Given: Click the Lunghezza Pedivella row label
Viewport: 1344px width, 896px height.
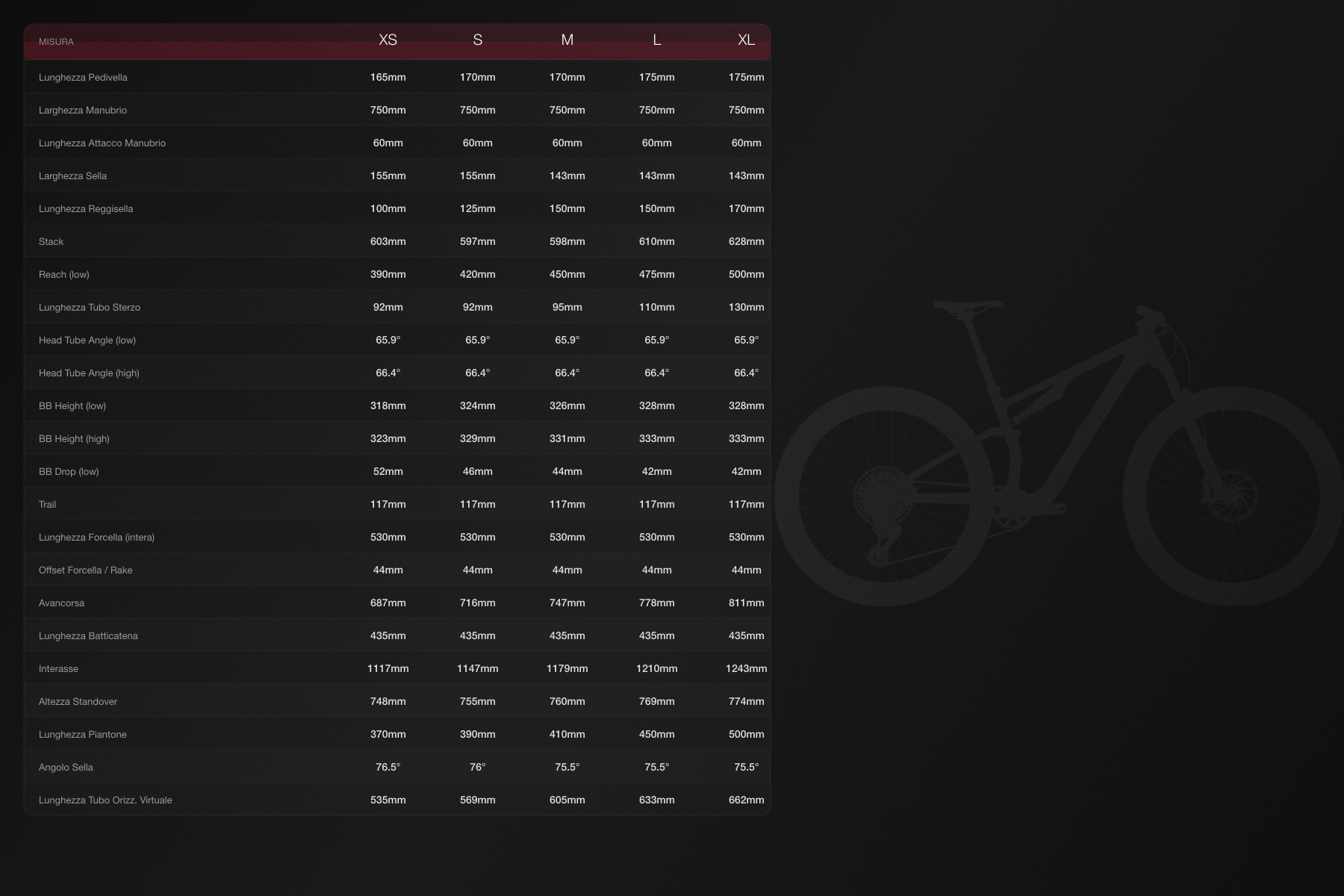Looking at the screenshot, I should [84, 77].
